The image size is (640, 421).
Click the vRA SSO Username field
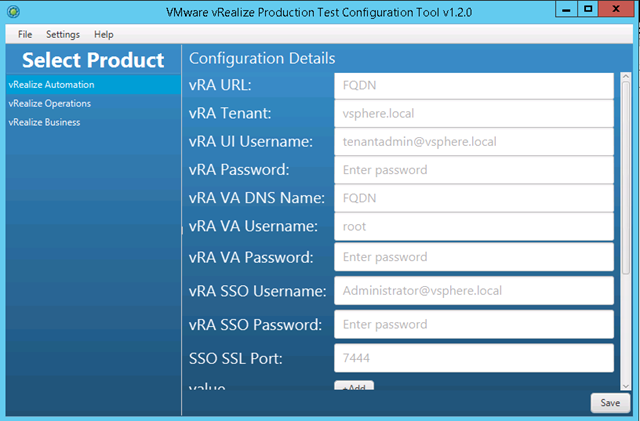(473, 291)
